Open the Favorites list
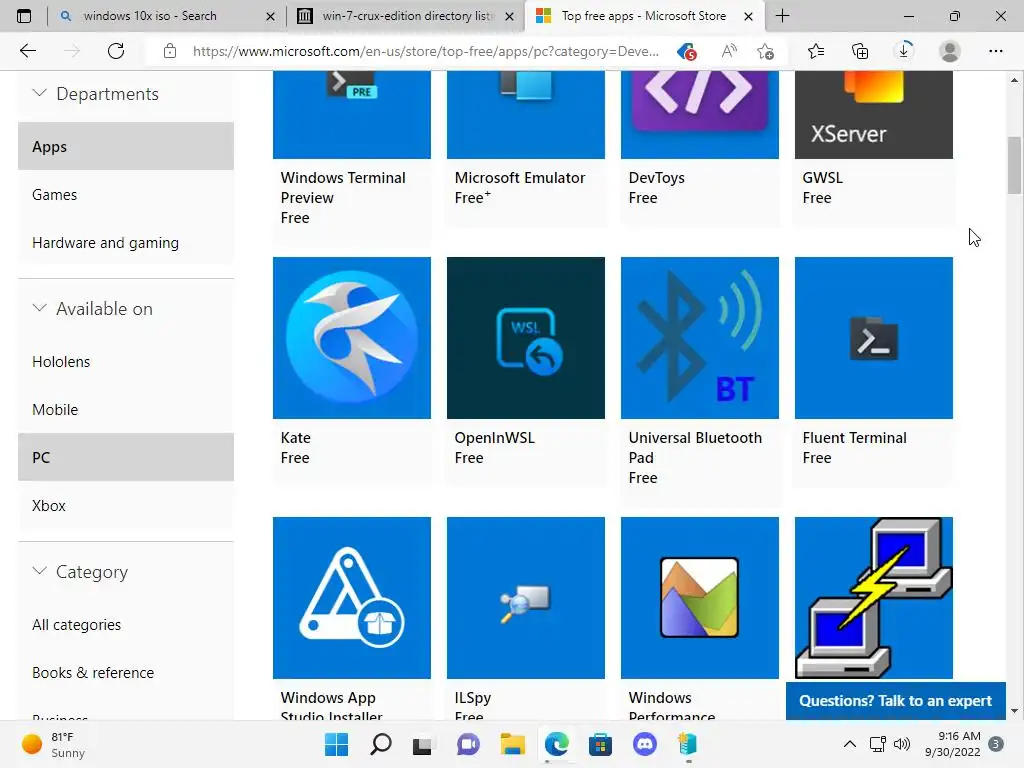The height and width of the screenshot is (768, 1024). pyautogui.click(x=816, y=51)
